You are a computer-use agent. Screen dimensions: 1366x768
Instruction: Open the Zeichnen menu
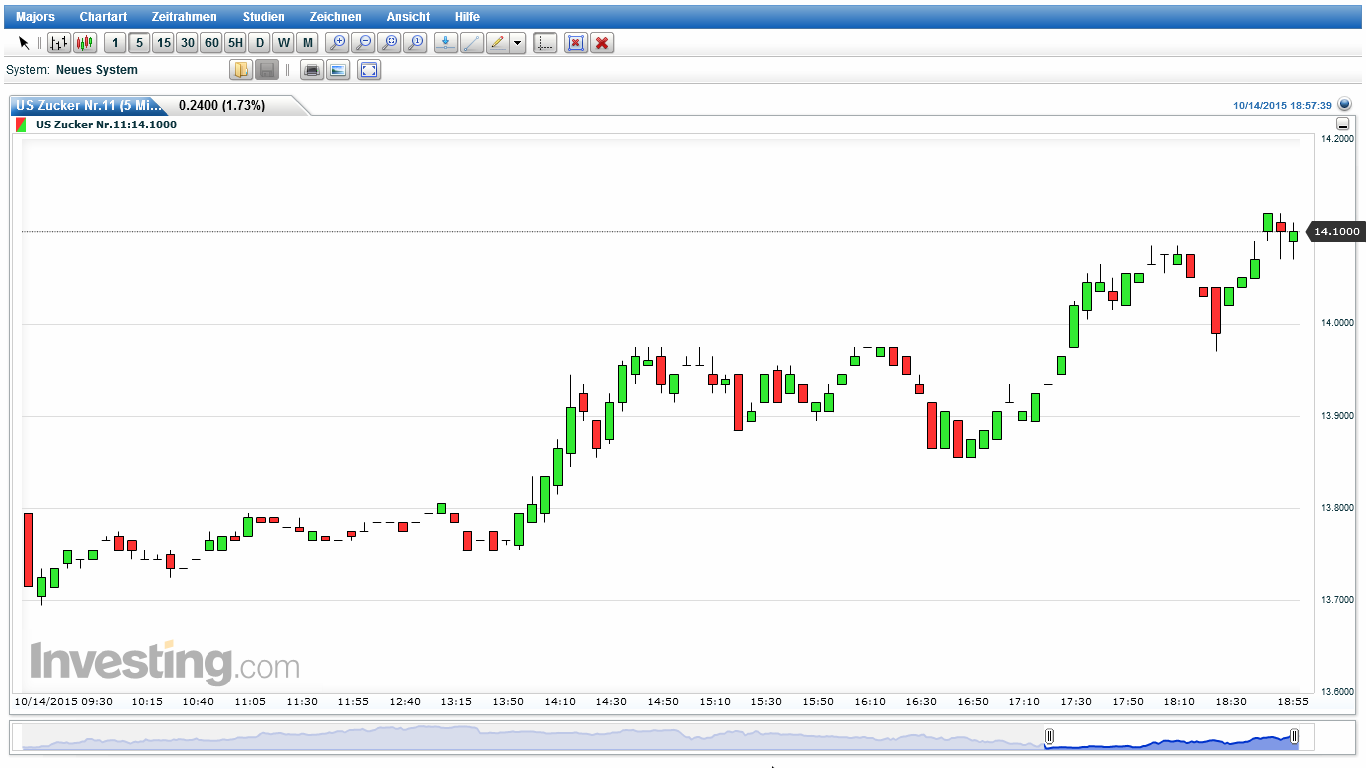click(x=336, y=17)
